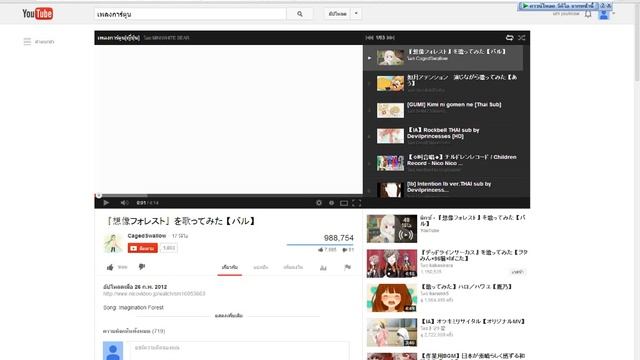640x360 pixels.
Task: Click the Upload button in header
Action: [x=338, y=14]
